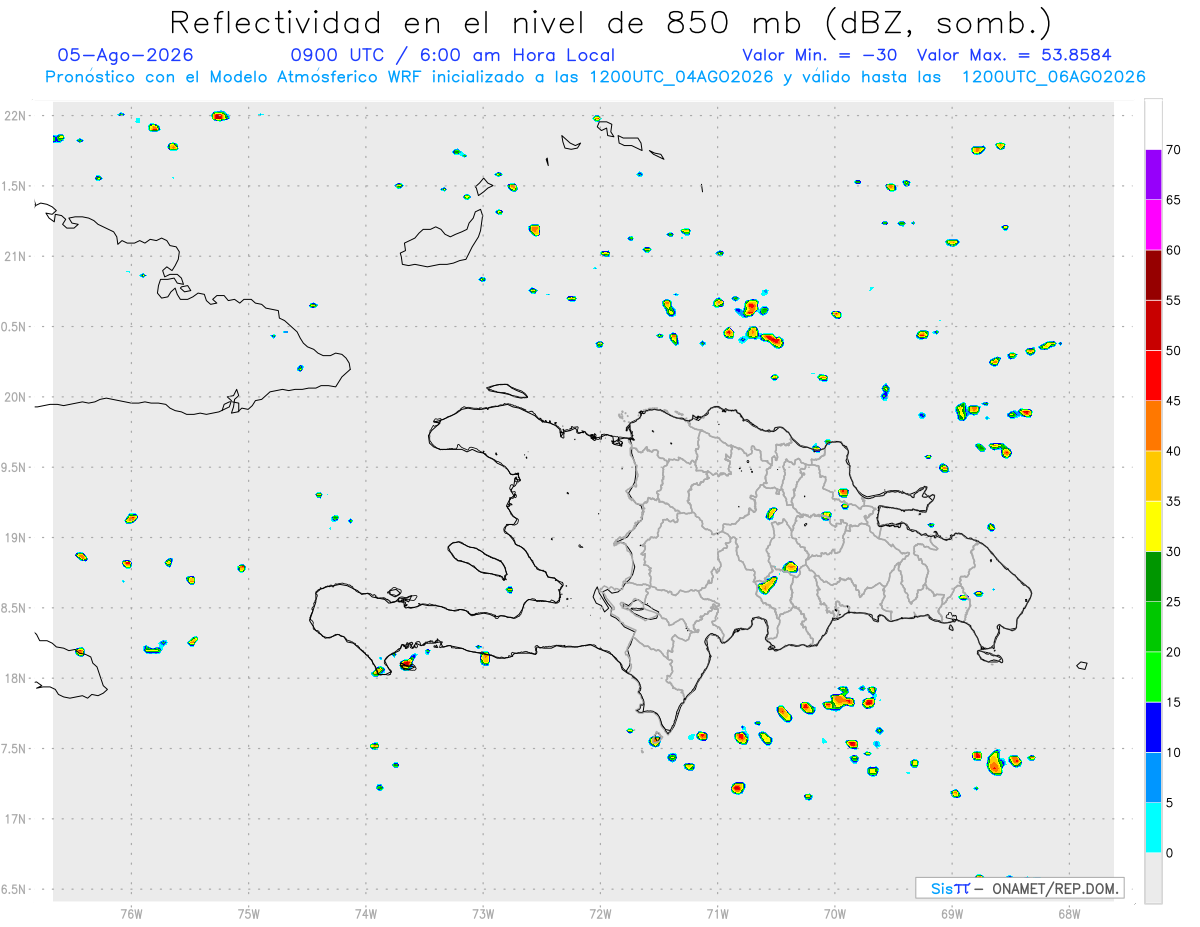1200x927 pixels.
Task: Click the longitude axis label '76W'
Action: pos(131,913)
